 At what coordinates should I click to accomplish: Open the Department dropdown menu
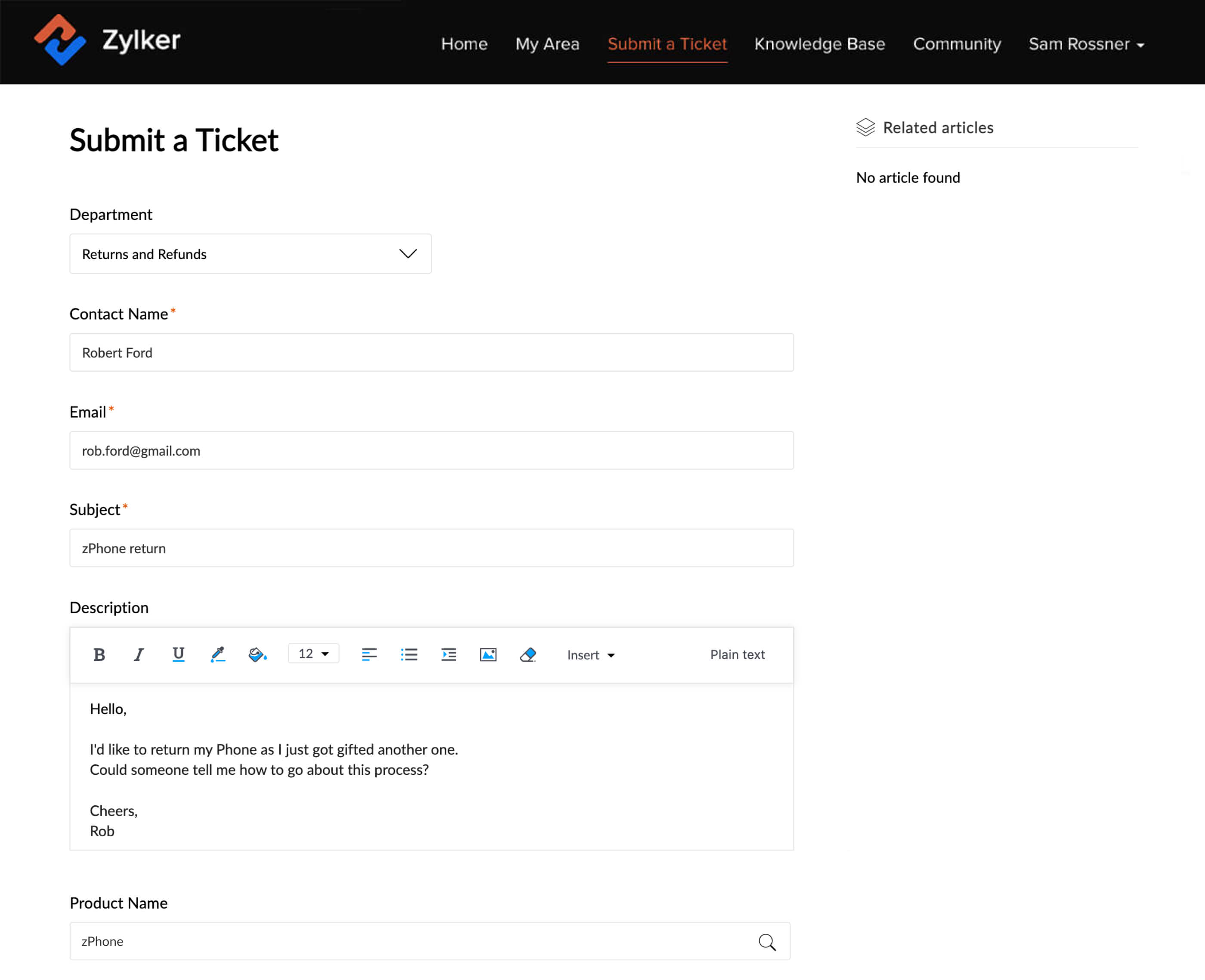[x=250, y=254]
